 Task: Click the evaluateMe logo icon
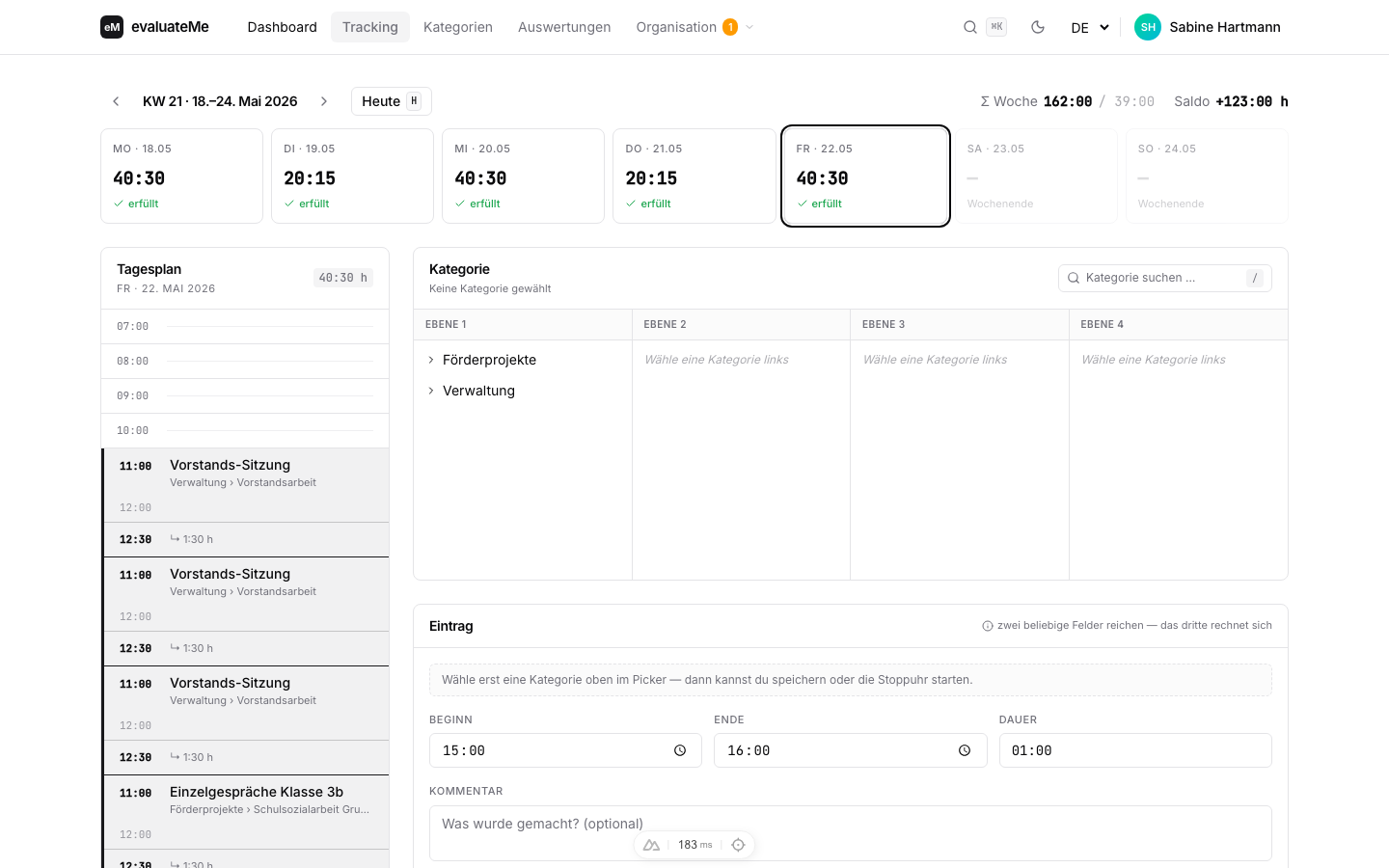tap(112, 27)
